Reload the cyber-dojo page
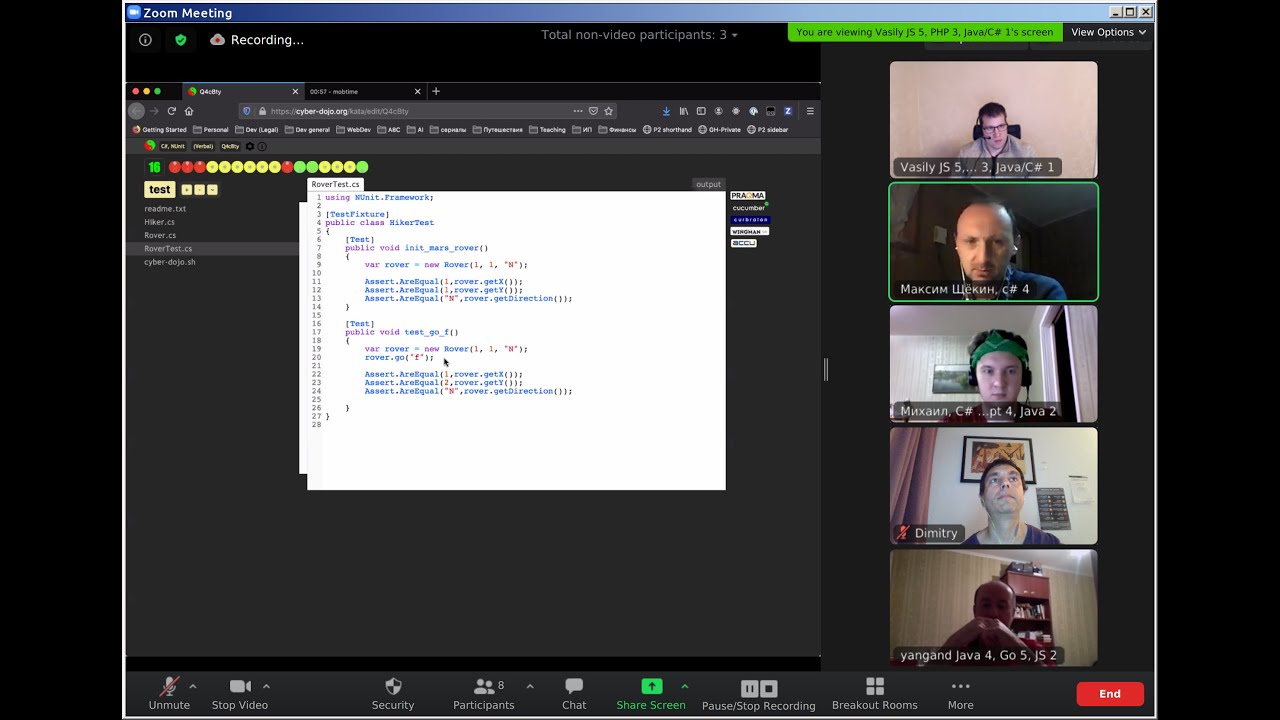 (x=172, y=111)
